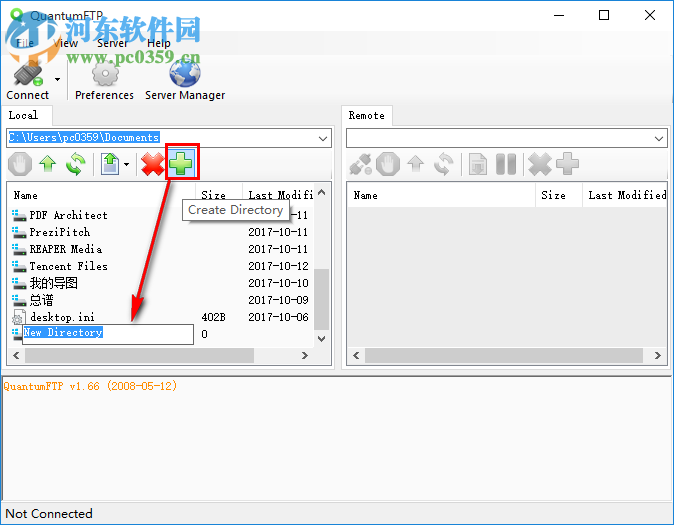The height and width of the screenshot is (525, 674).
Task: Click the local red delete icon
Action: click(152, 164)
